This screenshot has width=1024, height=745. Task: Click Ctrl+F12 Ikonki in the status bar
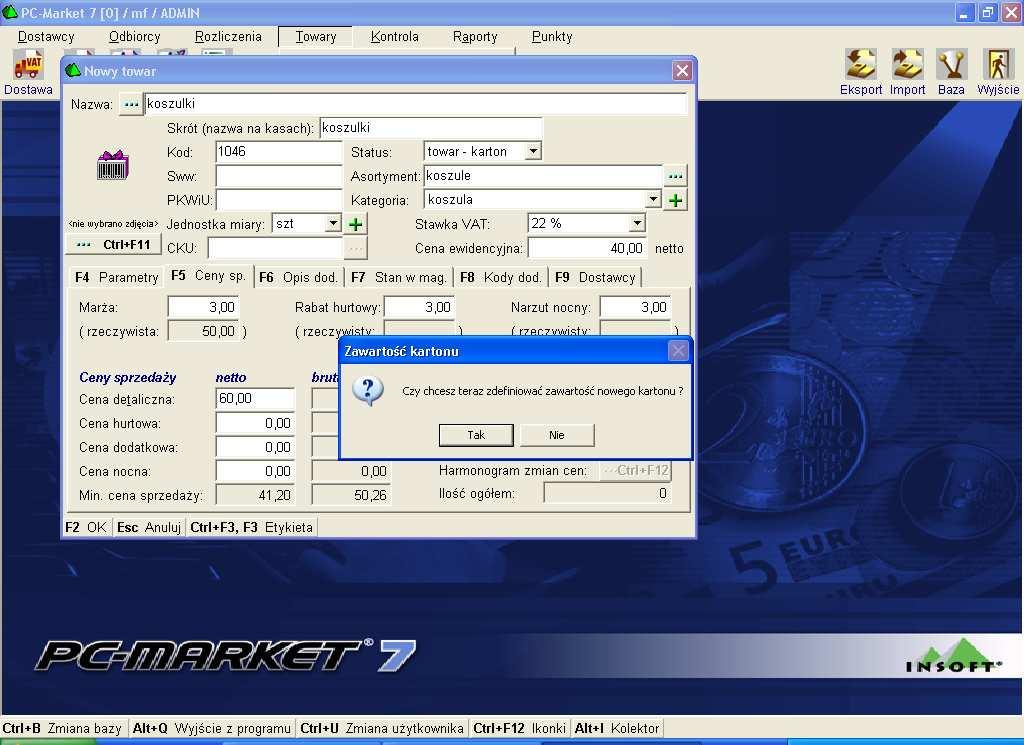(520, 728)
